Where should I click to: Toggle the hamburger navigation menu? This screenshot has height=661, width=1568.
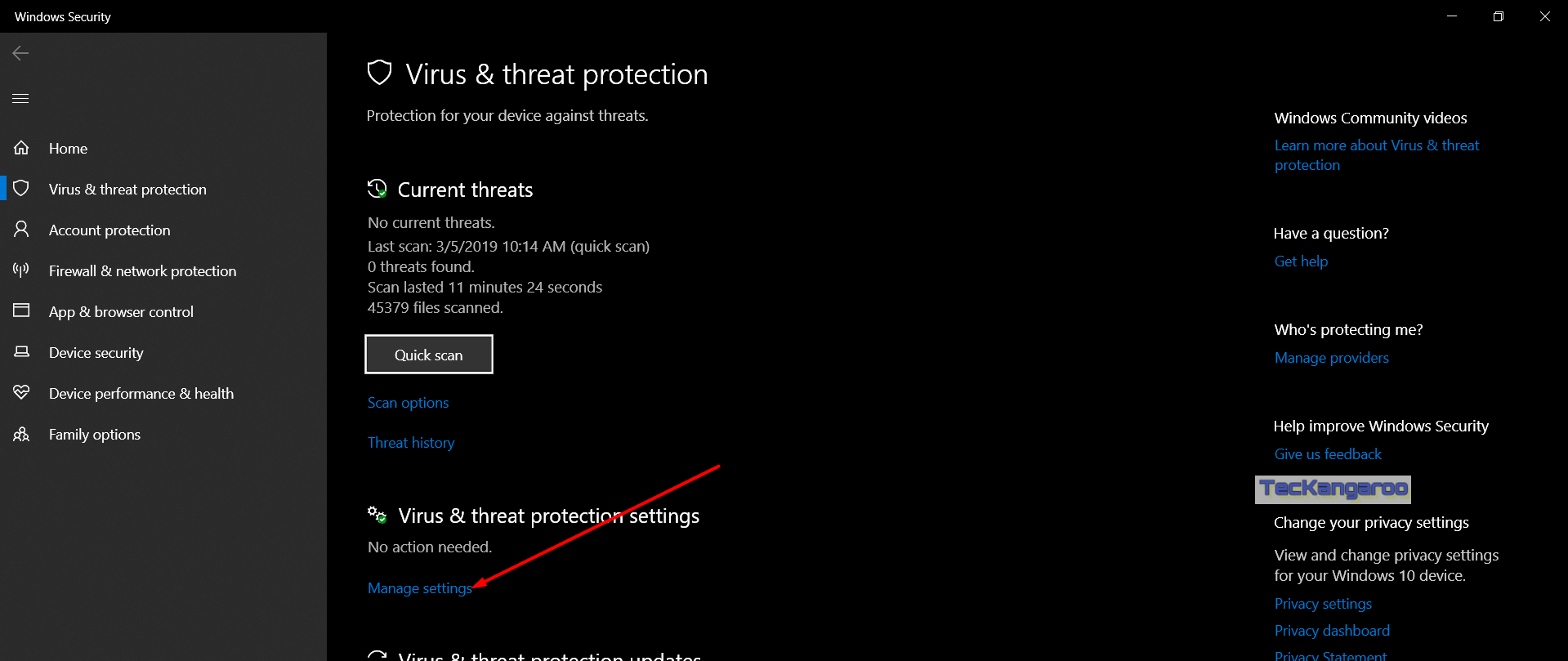[x=20, y=98]
